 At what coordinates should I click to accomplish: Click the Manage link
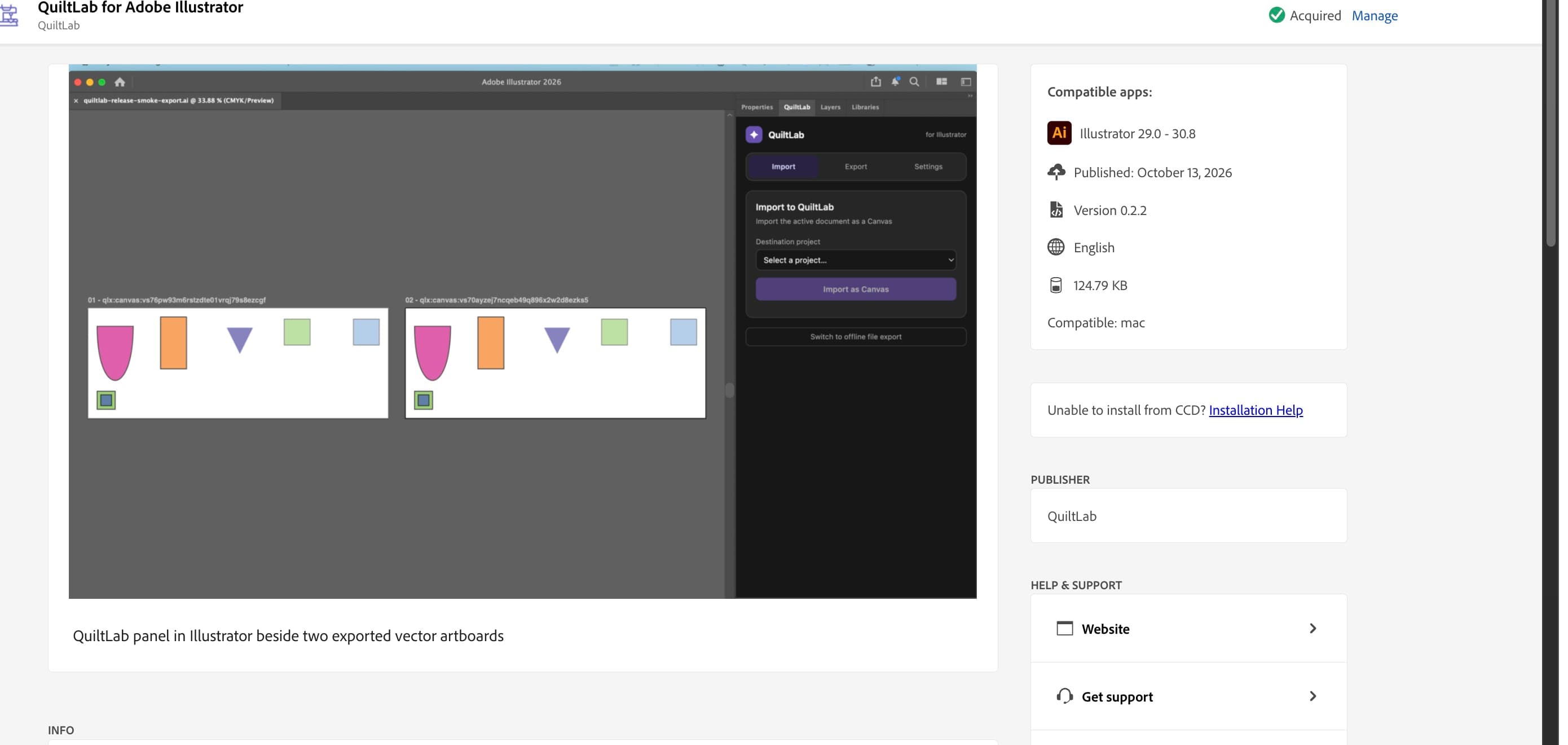tap(1375, 15)
